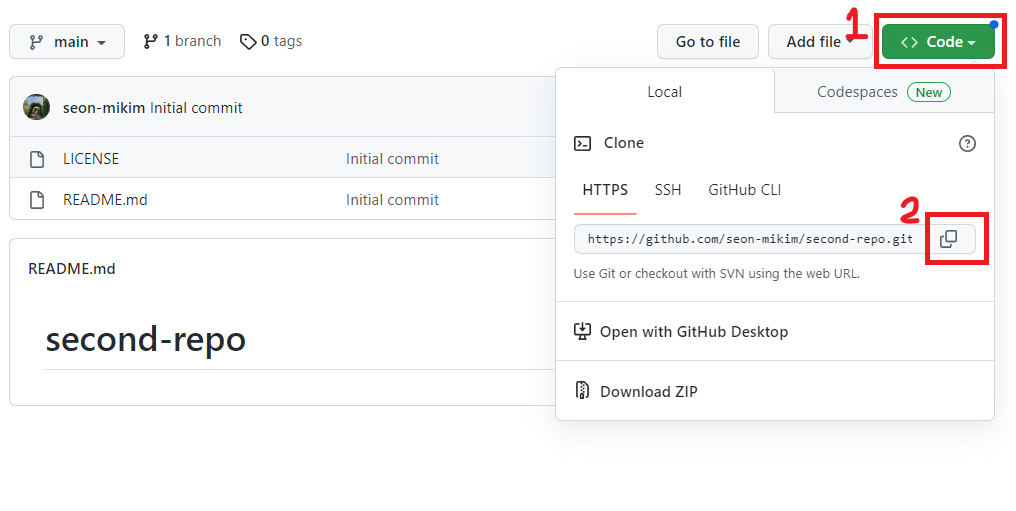The width and height of the screenshot is (1016, 511).
Task: Open the seon-mikim author link
Action: [x=104, y=108]
